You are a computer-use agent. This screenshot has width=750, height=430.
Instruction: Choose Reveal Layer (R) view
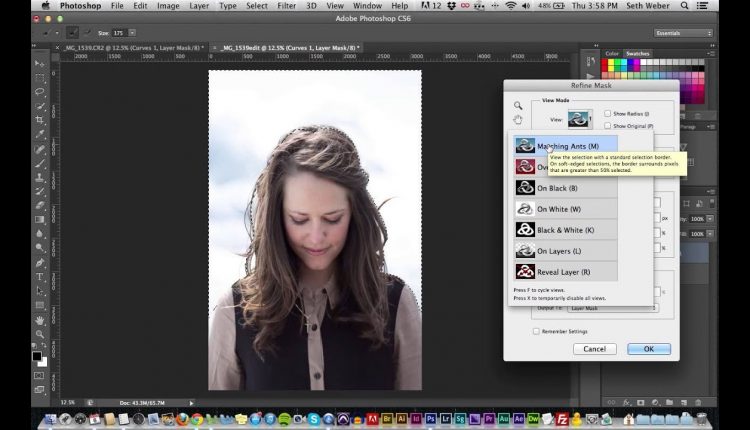point(566,272)
